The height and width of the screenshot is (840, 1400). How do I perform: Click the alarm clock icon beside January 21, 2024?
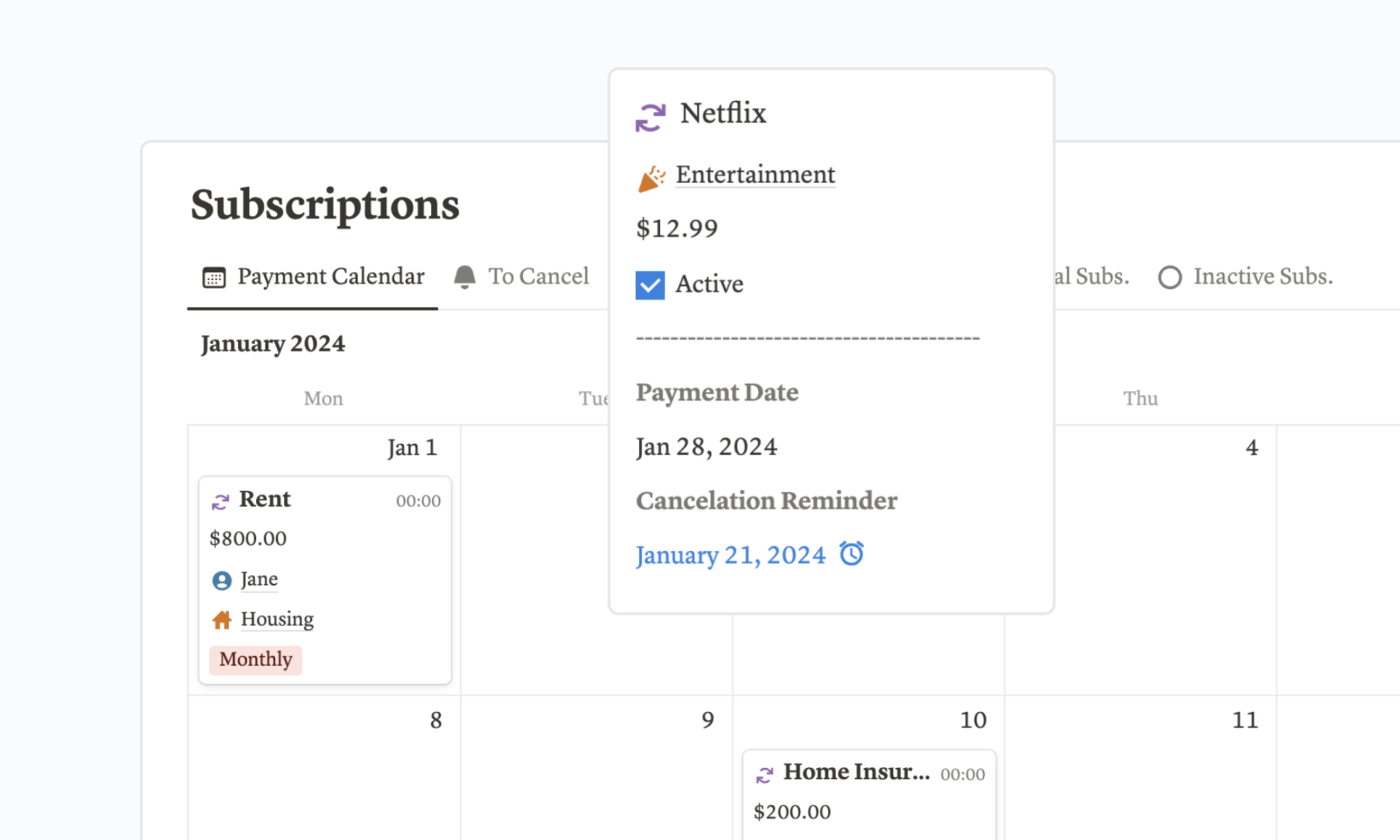click(x=851, y=554)
